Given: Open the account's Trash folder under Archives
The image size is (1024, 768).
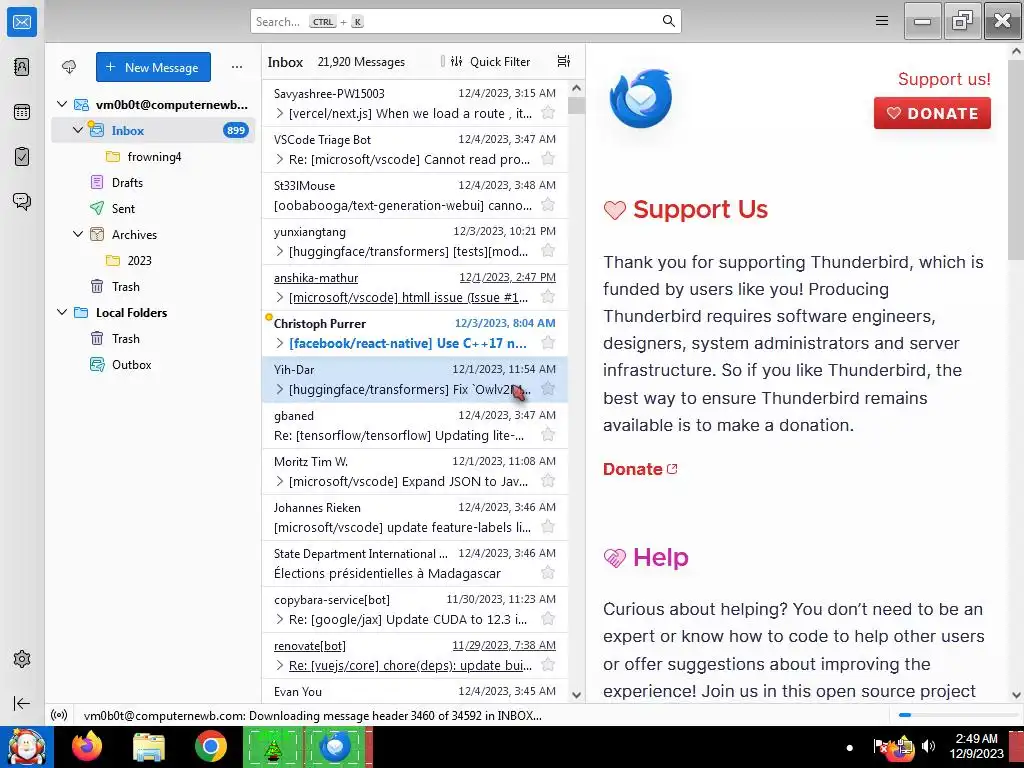Looking at the screenshot, I should 153,287.
